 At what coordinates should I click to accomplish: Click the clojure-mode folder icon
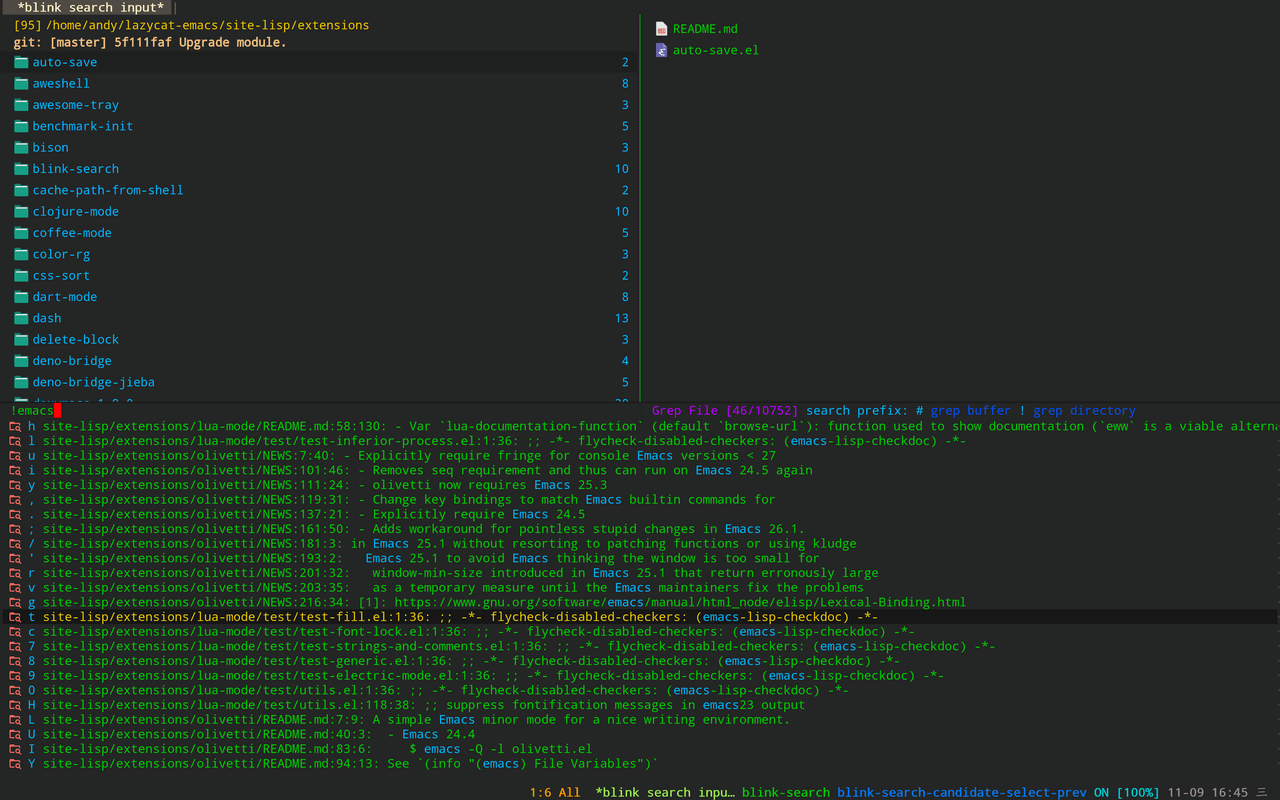click(x=22, y=211)
